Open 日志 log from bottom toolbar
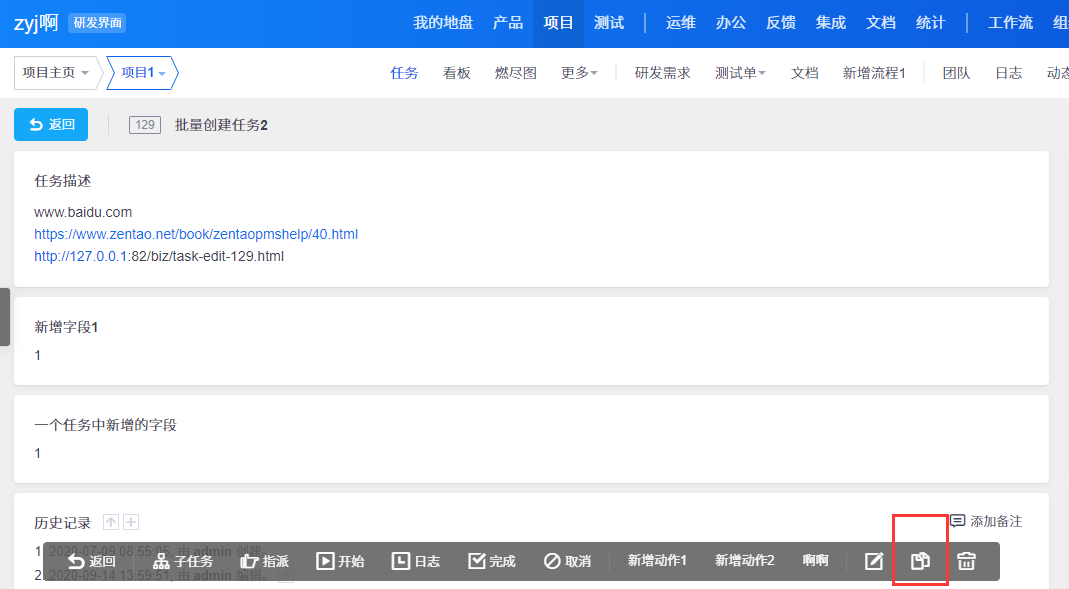The height and width of the screenshot is (589, 1069). coord(416,561)
